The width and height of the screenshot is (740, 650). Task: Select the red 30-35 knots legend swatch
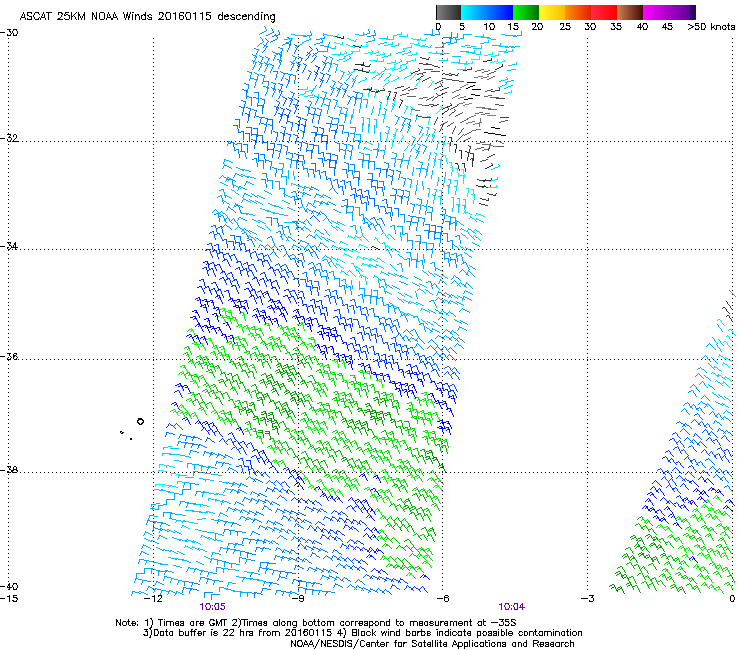pyautogui.click(x=604, y=12)
